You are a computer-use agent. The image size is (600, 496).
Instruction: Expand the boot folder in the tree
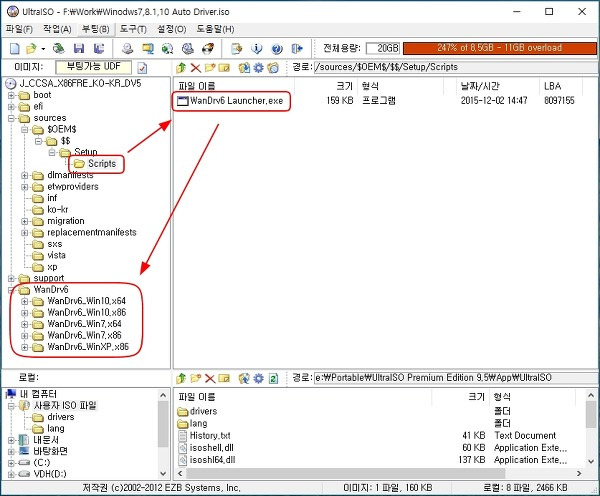[11, 95]
